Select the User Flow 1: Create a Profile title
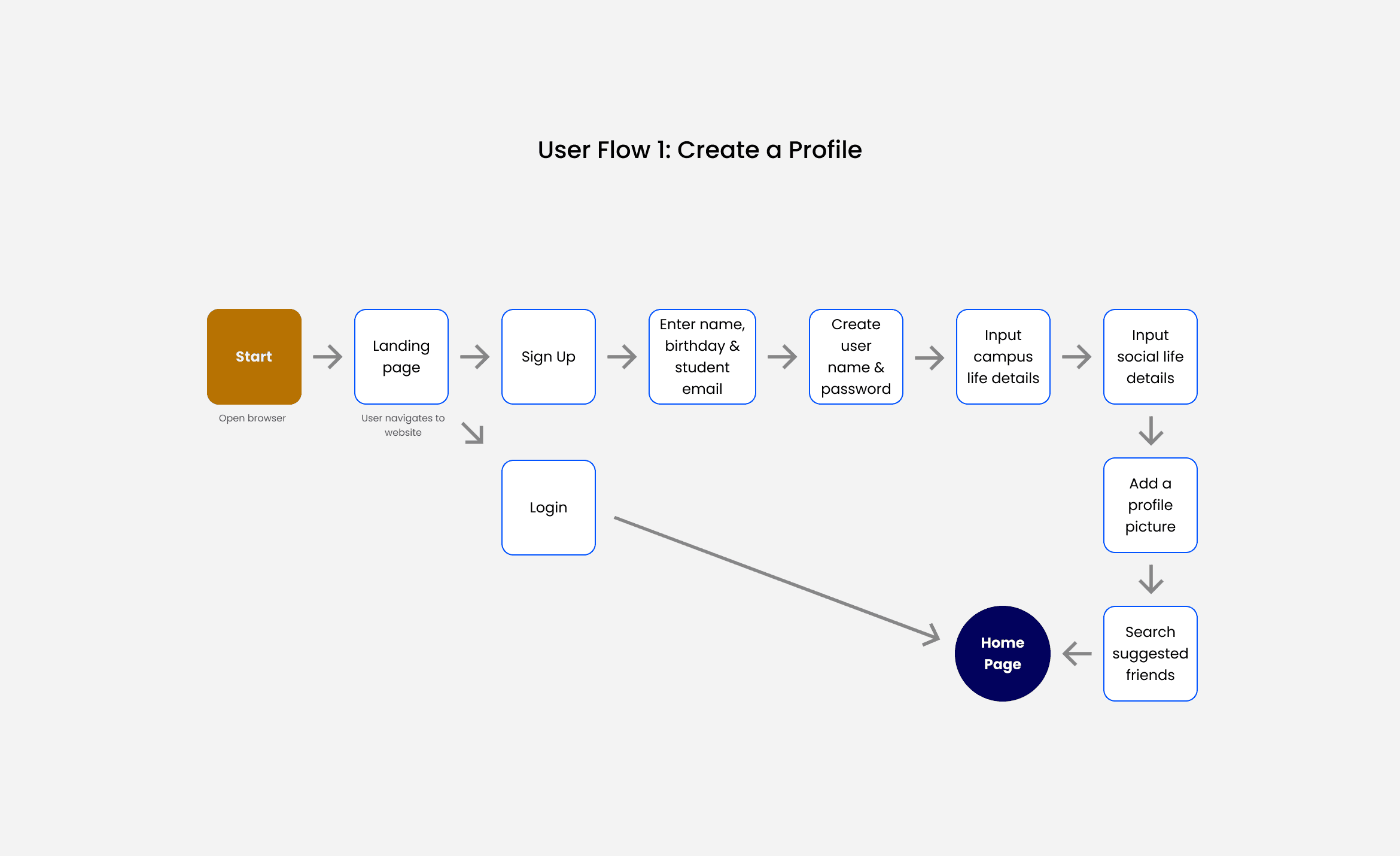 (x=699, y=150)
